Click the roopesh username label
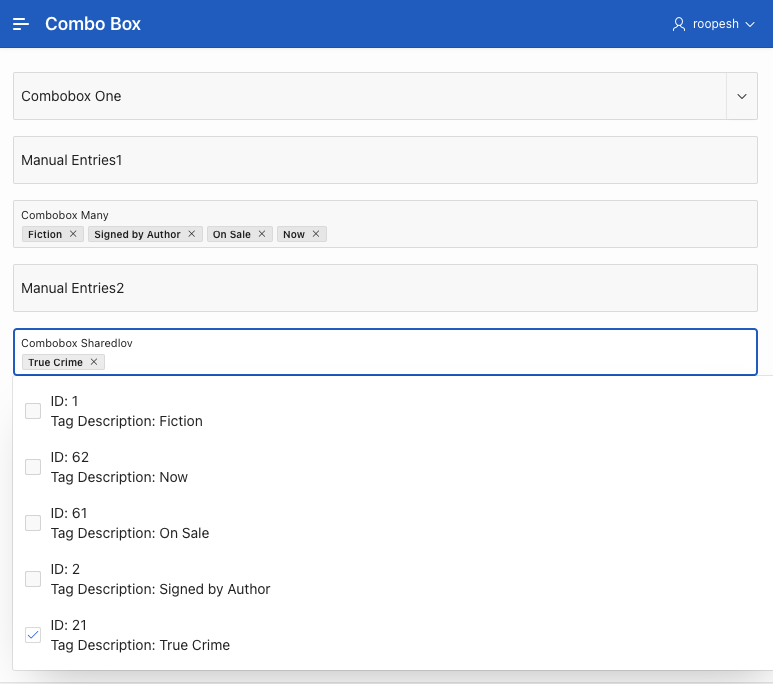The width and height of the screenshot is (773, 684). [x=716, y=24]
